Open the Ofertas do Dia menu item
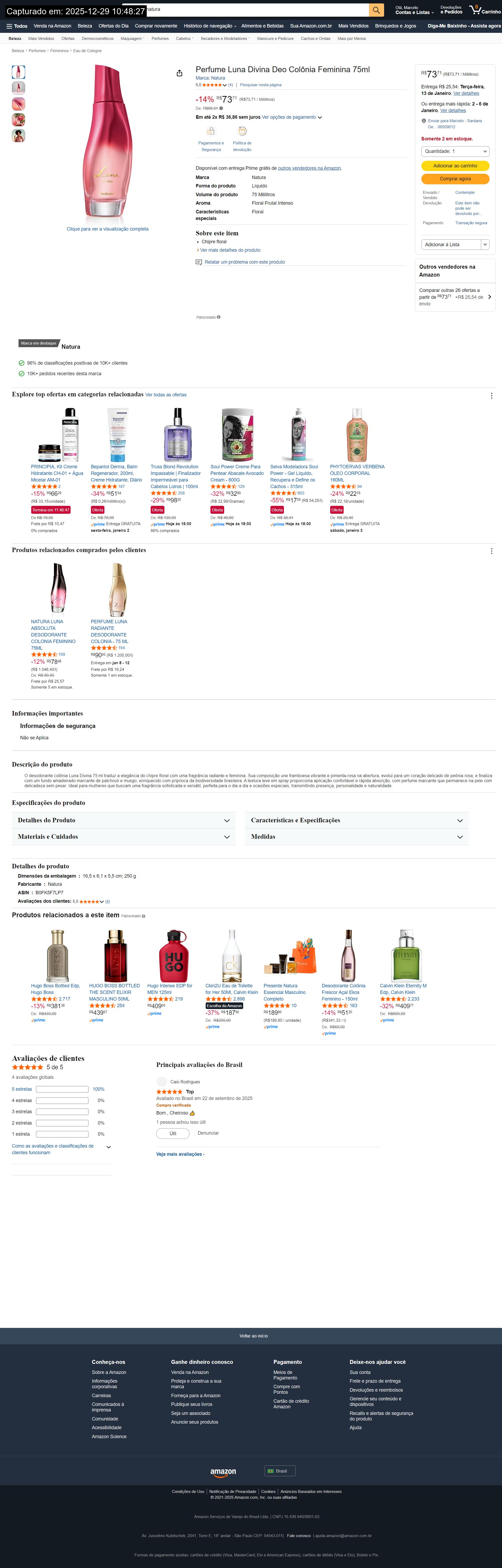This screenshot has width=502, height=1568. click(113, 26)
